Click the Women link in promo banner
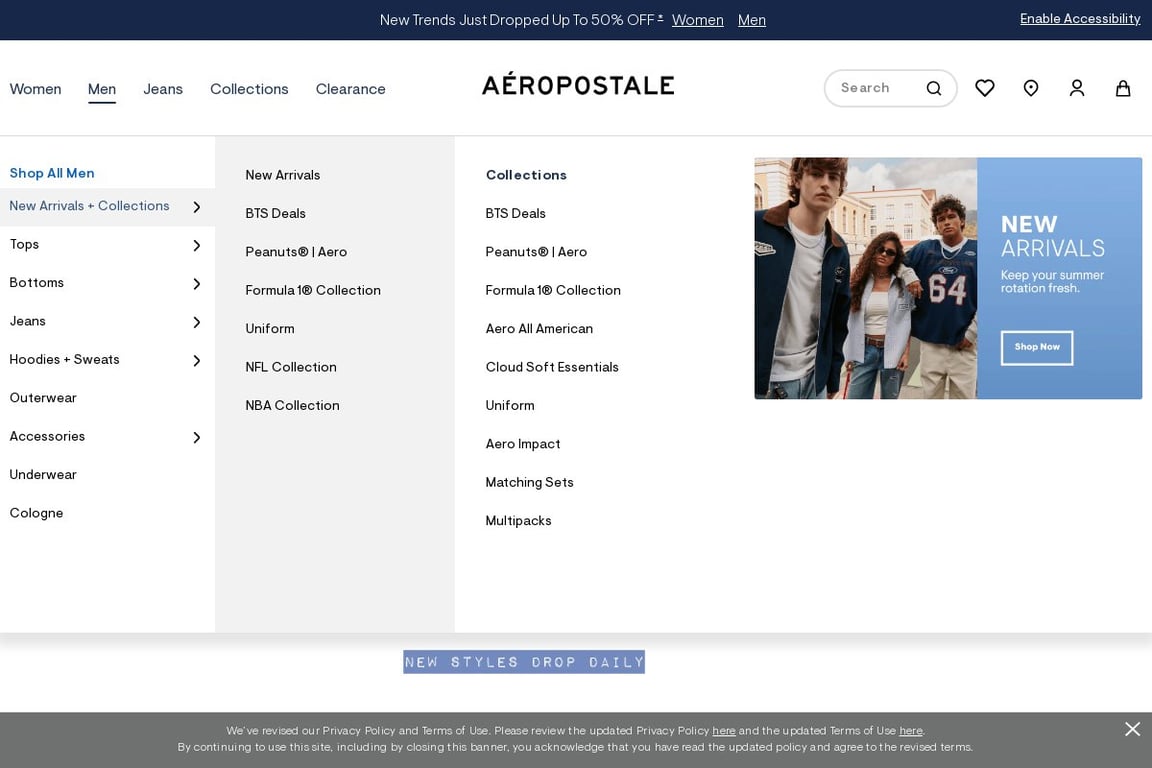The width and height of the screenshot is (1152, 768). pos(697,20)
